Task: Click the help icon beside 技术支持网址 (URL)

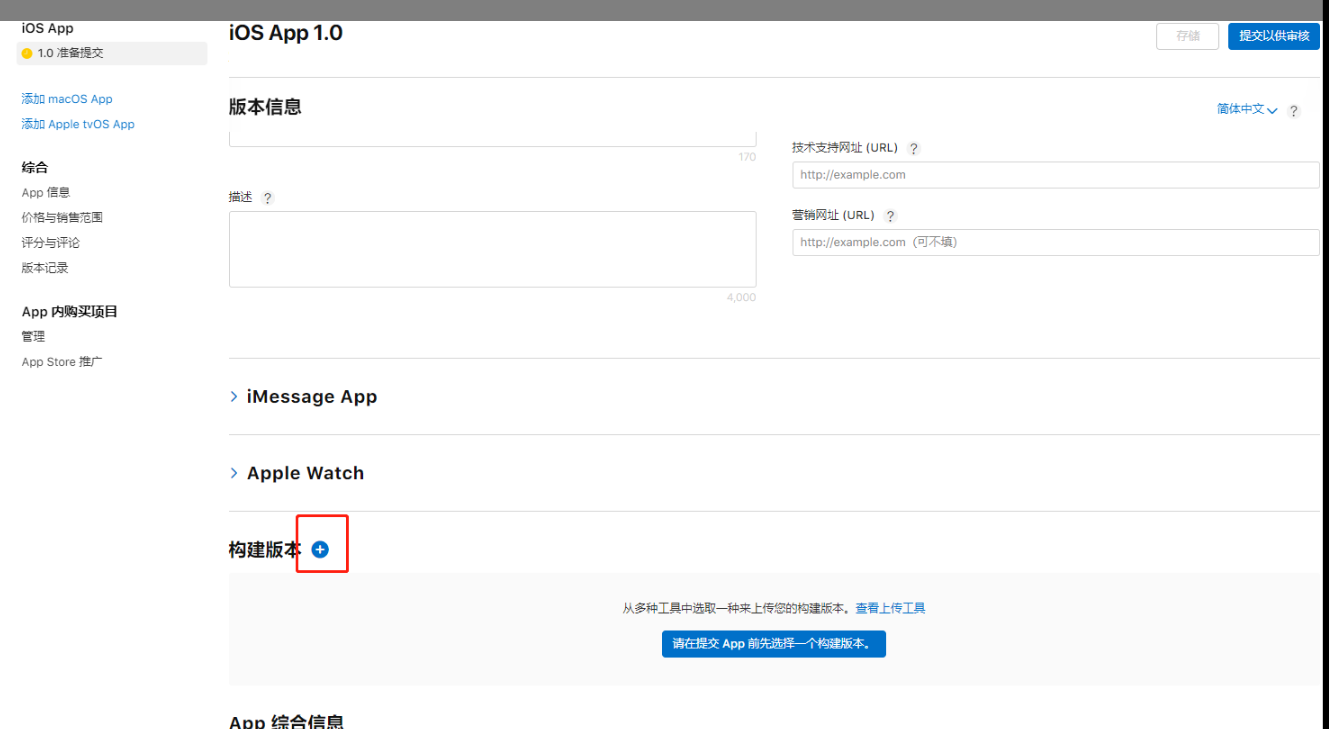Action: (x=913, y=148)
